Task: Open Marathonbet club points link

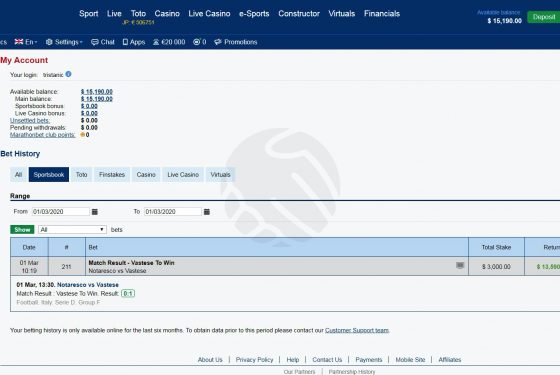Action: (42, 135)
